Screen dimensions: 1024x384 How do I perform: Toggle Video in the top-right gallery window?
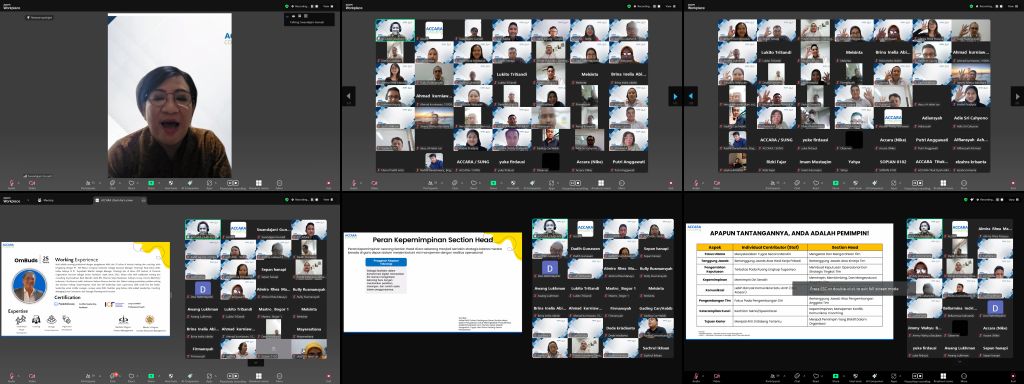pyautogui.click(x=715, y=184)
